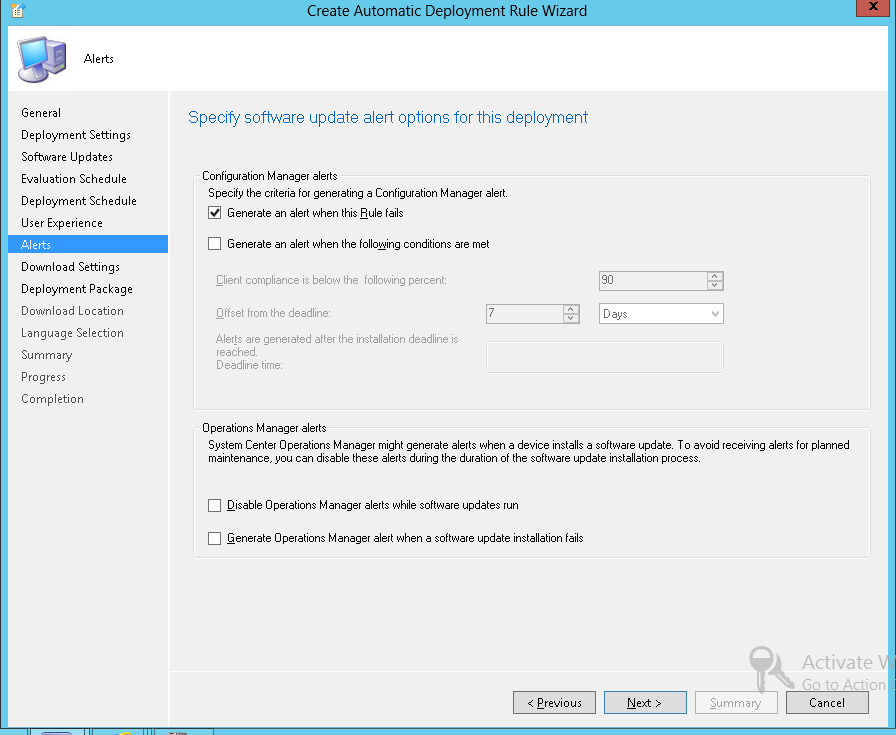
Task: Click the offset from deadline field showing 7
Action: coord(525,314)
